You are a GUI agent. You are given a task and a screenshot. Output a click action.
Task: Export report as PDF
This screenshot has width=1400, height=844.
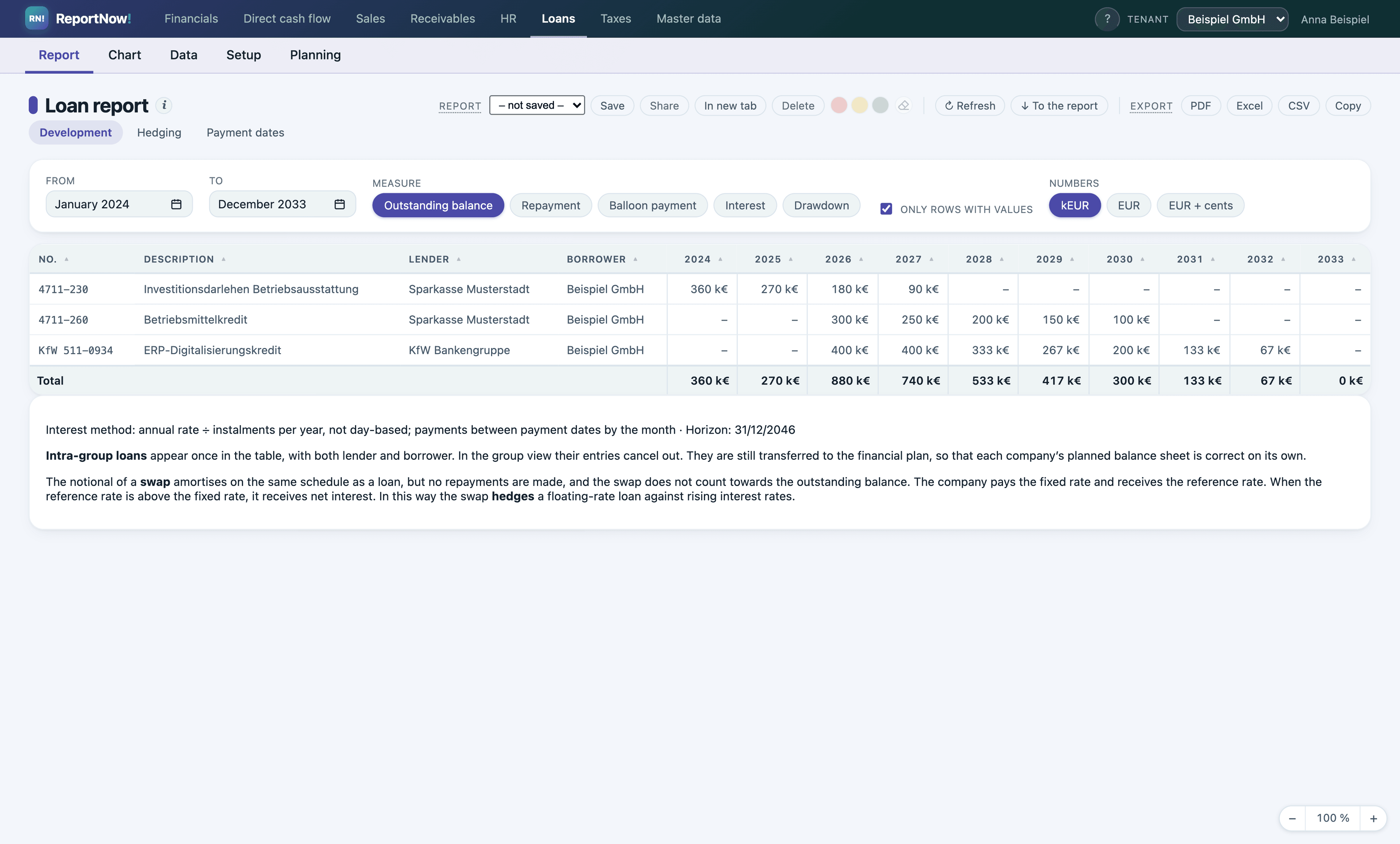pos(1200,105)
